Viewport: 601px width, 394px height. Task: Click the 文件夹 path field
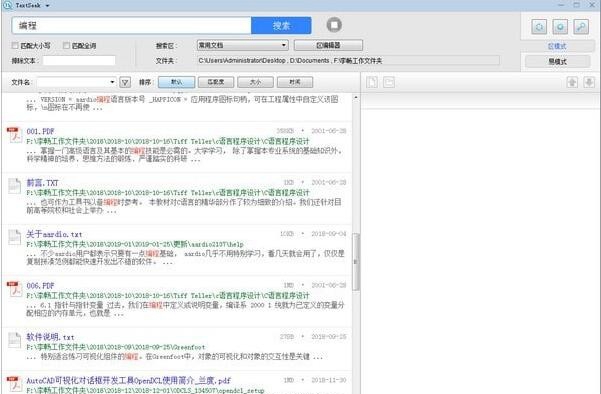348,61
